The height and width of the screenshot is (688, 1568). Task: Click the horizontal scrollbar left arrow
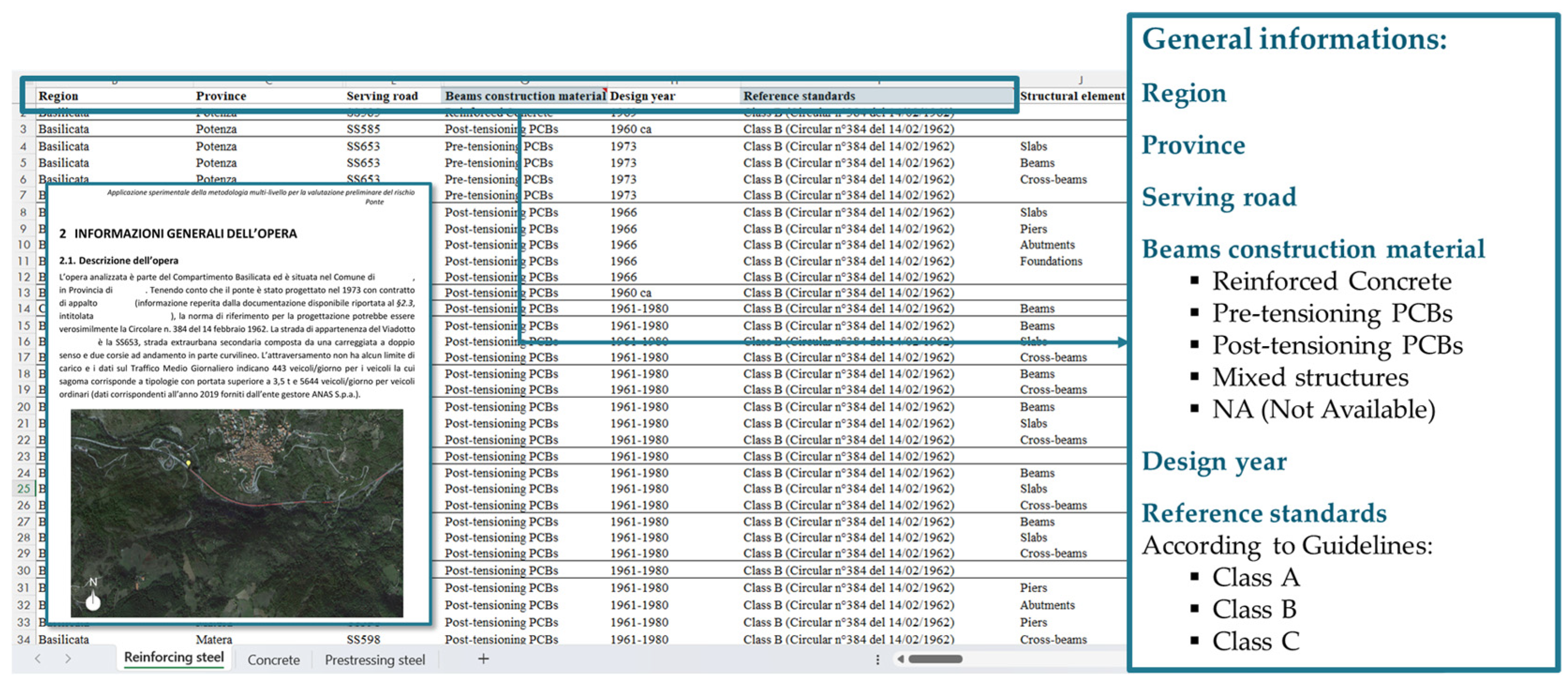[x=901, y=659]
